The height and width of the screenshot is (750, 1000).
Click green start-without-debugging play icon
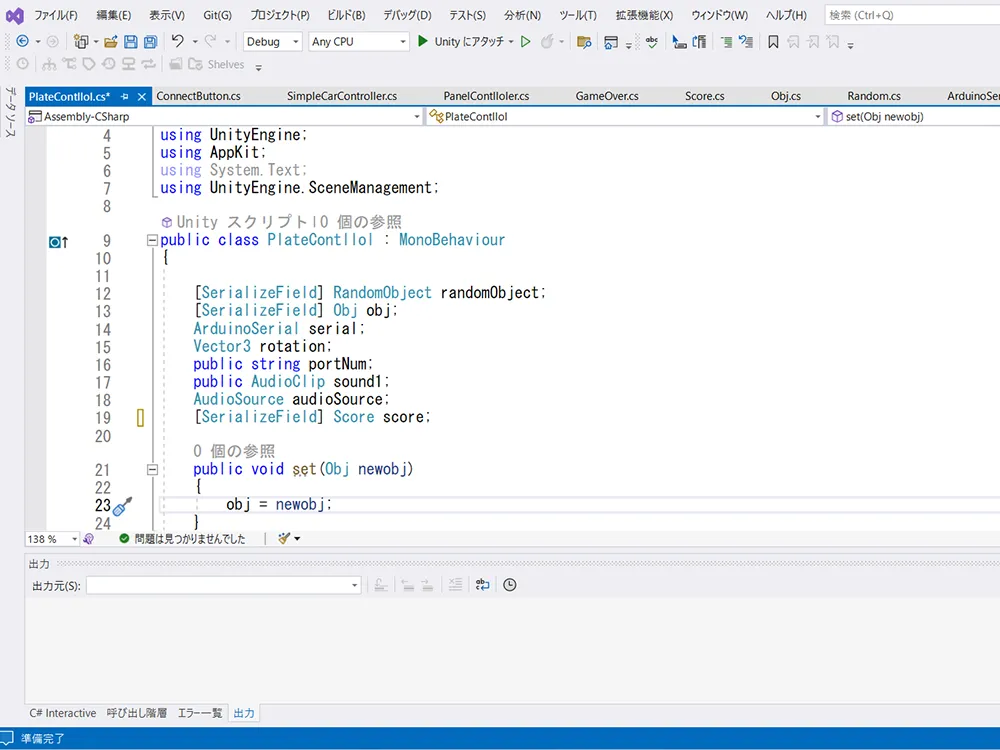click(526, 41)
